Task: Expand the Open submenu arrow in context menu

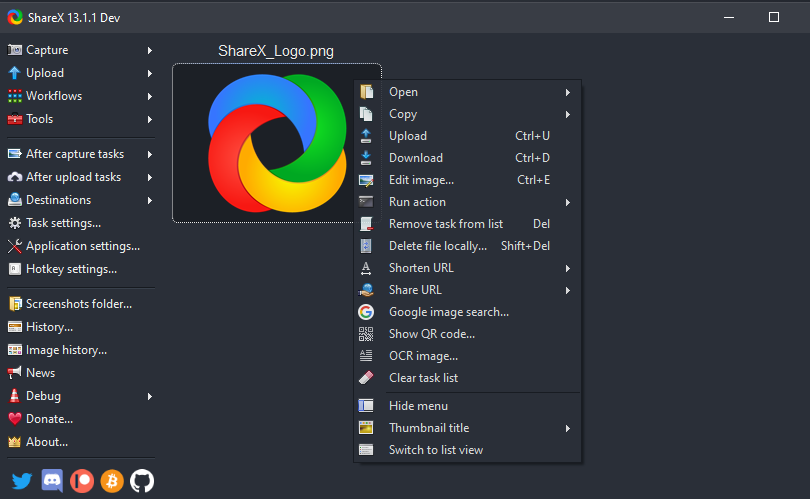Action: (x=568, y=92)
